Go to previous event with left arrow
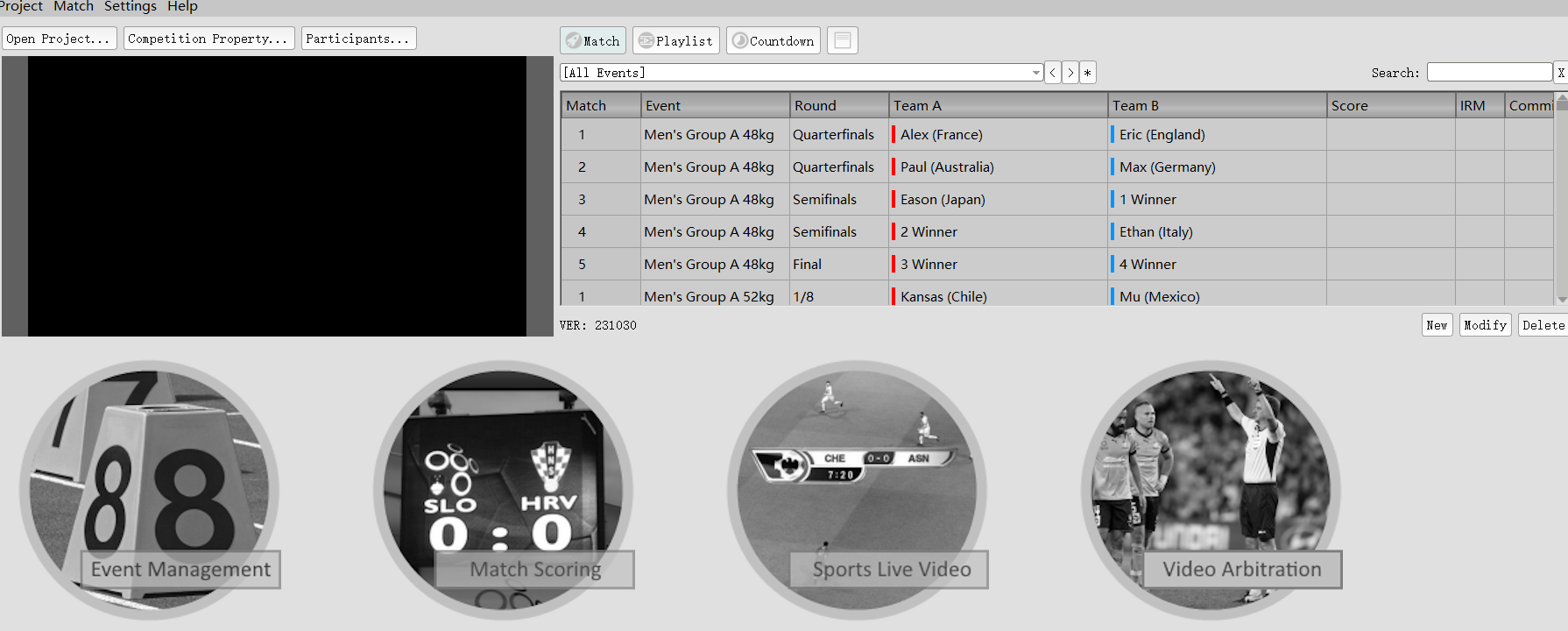The height and width of the screenshot is (631, 1568). 1053,73
